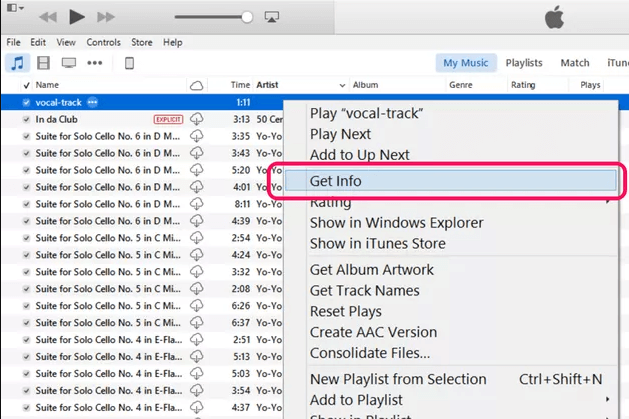Open the Help menu

[x=172, y=42]
